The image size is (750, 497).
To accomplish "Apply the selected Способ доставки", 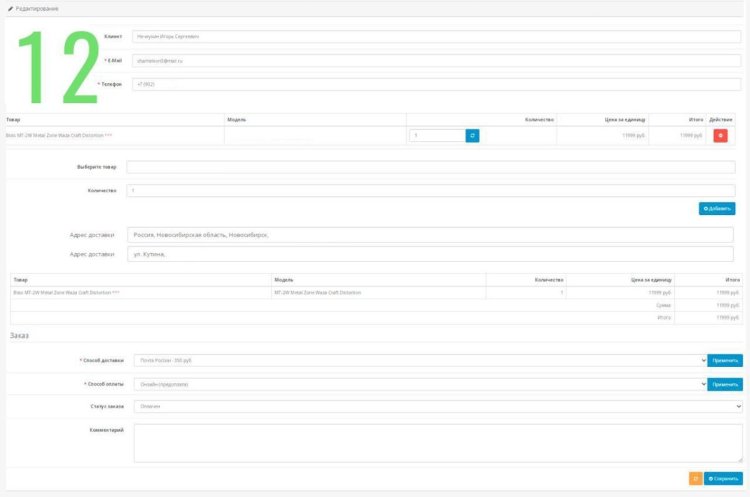I will click(725, 360).
